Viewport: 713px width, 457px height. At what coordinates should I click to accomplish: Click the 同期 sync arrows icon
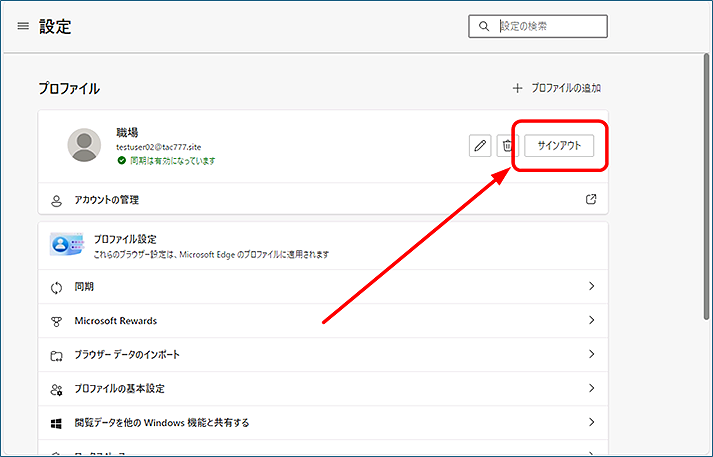tap(56, 287)
